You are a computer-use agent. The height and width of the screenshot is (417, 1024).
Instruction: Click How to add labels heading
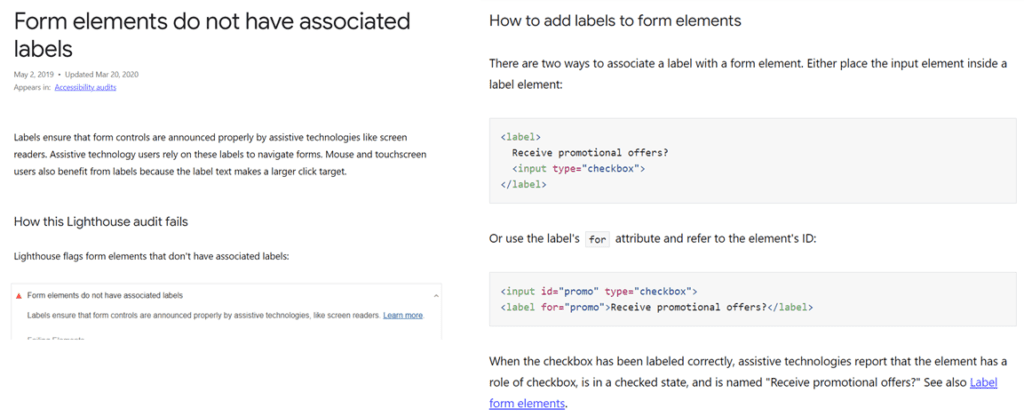(615, 20)
